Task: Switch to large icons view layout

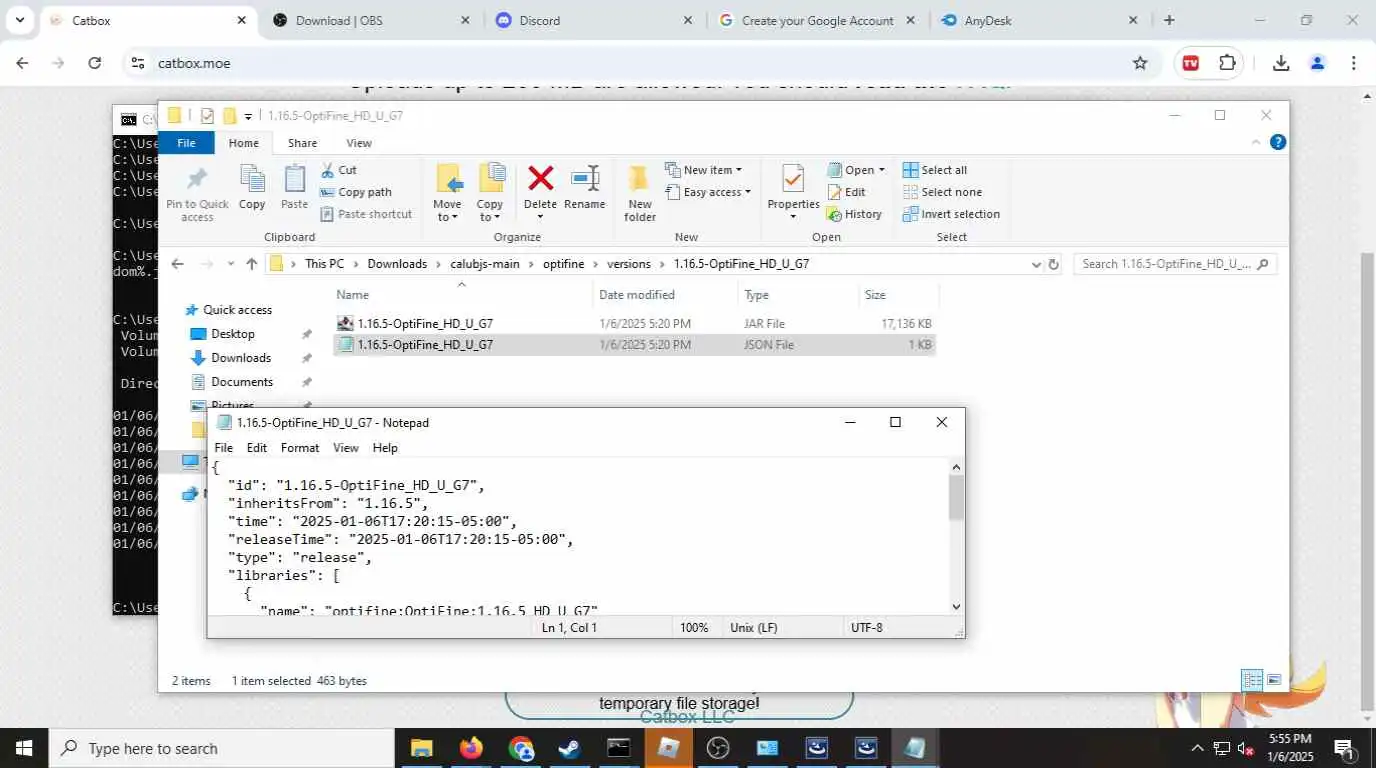Action: pyautogui.click(x=1274, y=680)
